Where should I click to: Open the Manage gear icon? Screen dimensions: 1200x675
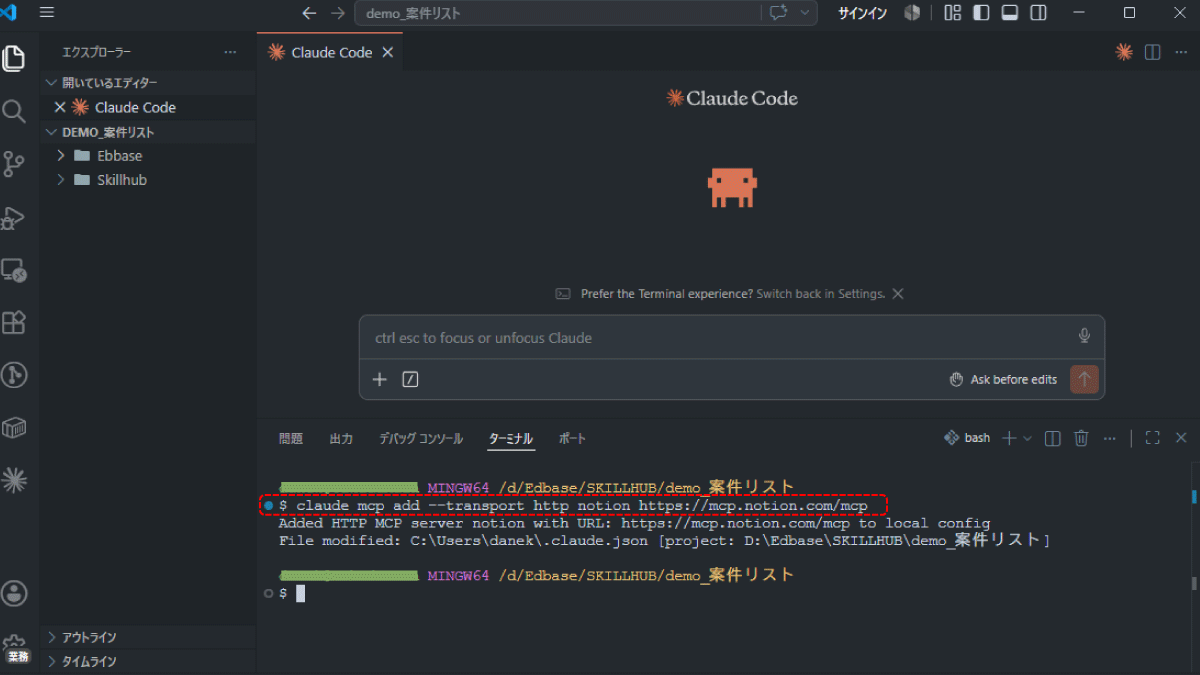(x=14, y=644)
